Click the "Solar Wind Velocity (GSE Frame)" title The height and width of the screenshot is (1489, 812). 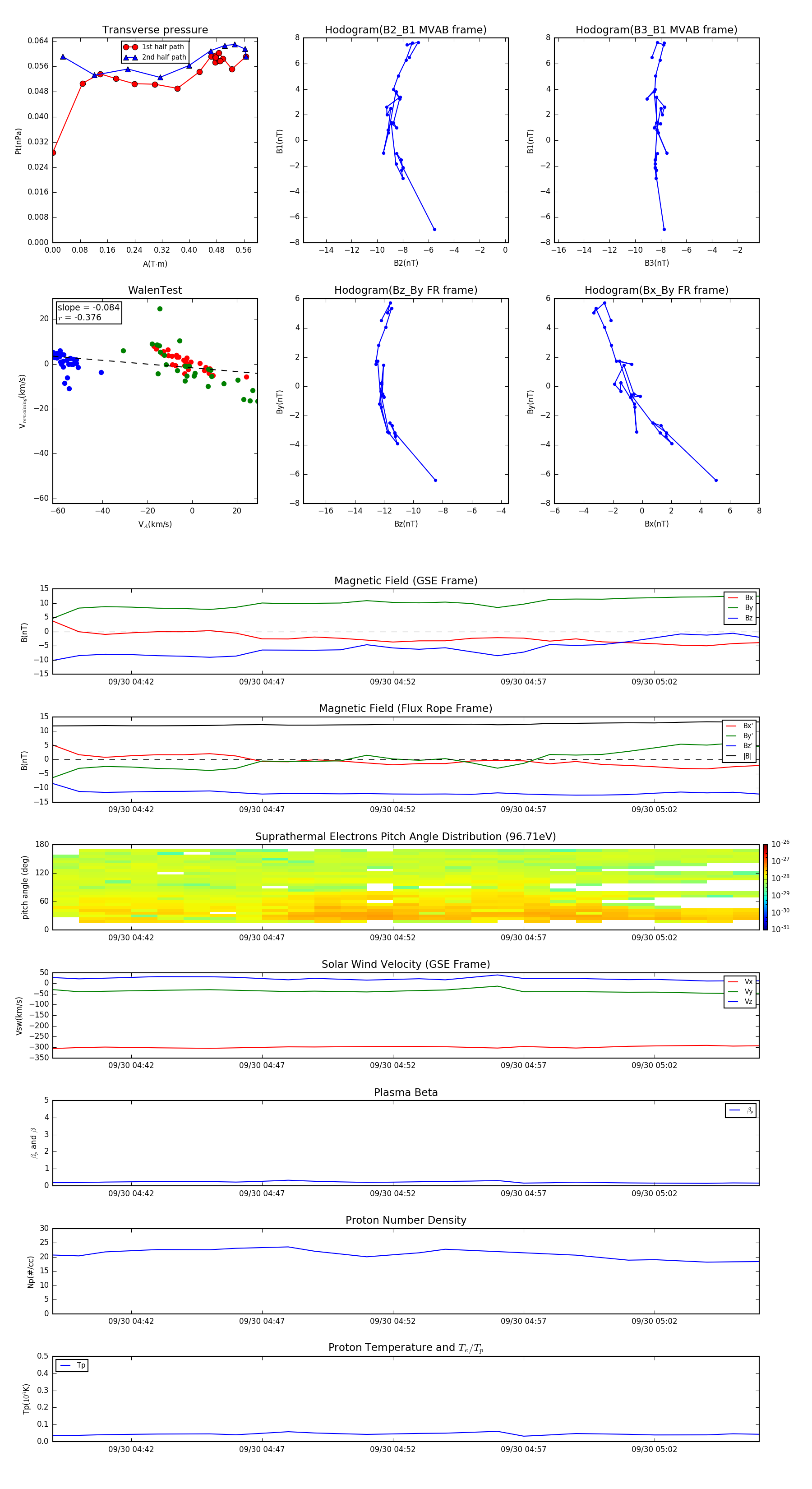pyautogui.click(x=406, y=965)
